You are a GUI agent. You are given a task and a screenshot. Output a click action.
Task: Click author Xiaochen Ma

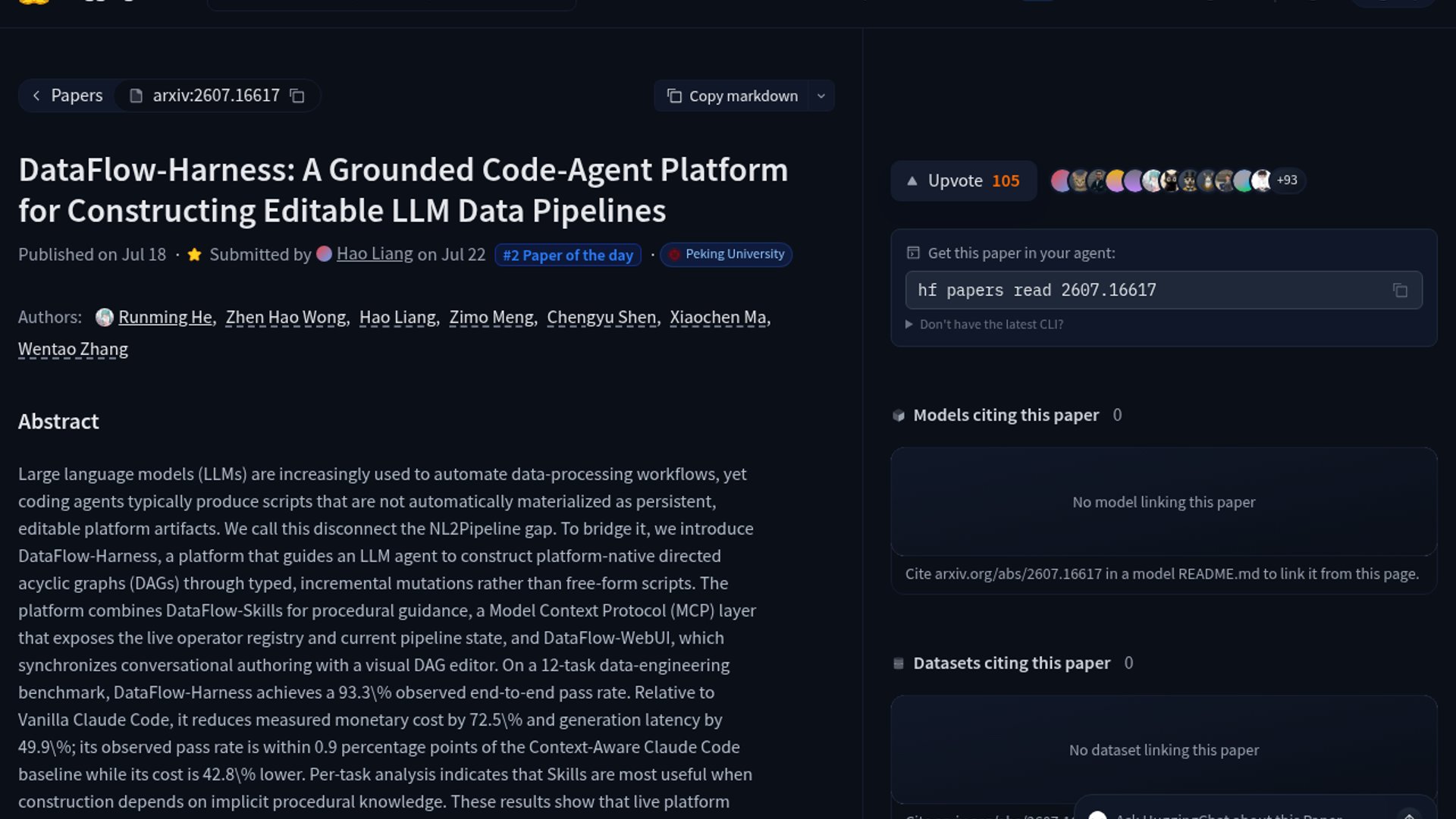click(717, 317)
